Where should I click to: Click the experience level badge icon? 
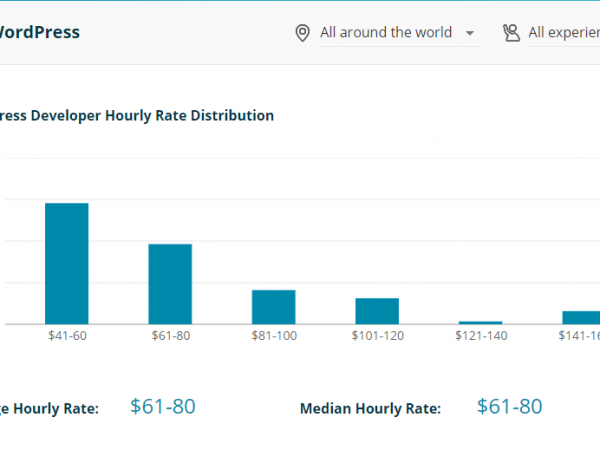point(511,33)
